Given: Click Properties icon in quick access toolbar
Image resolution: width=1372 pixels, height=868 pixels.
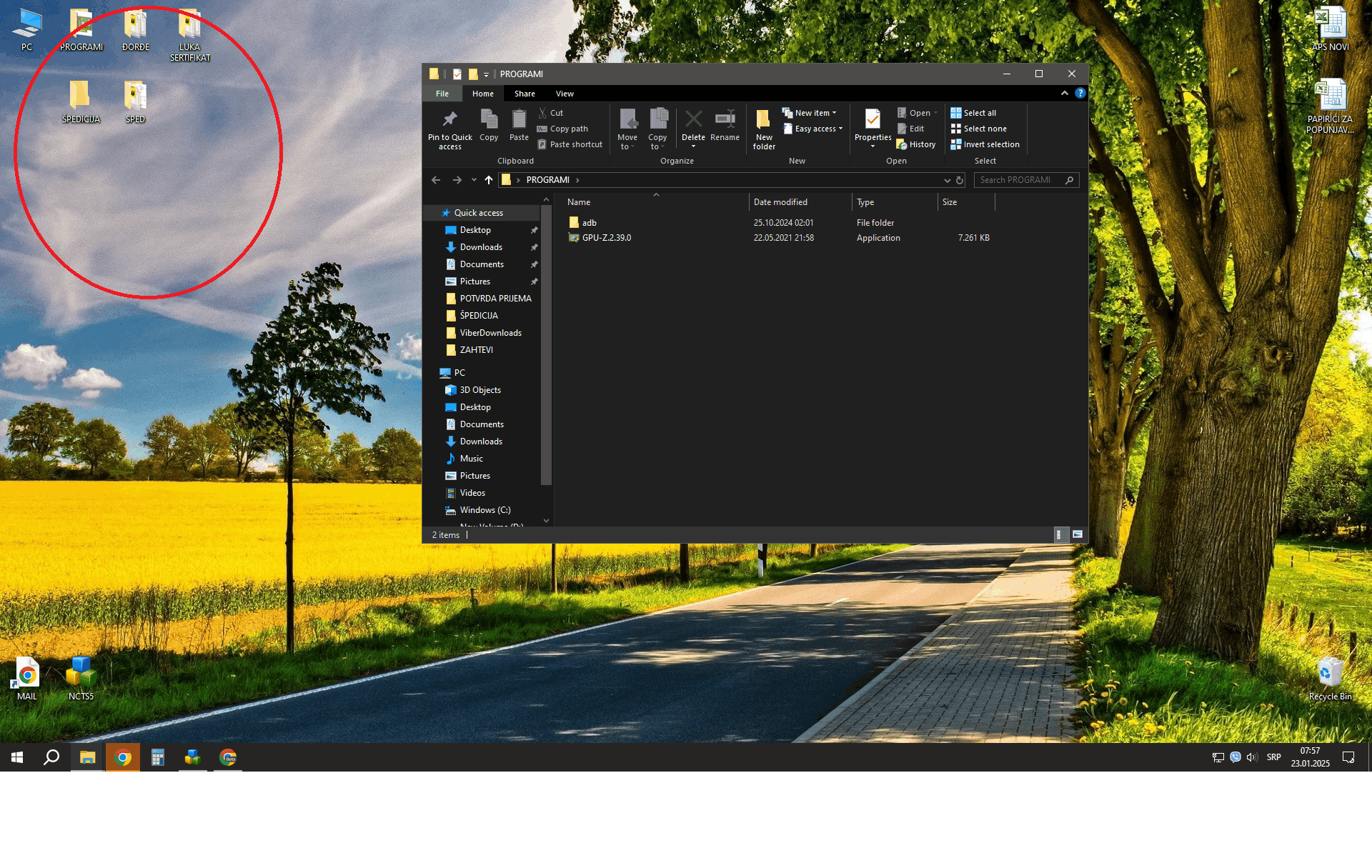Looking at the screenshot, I should (x=457, y=74).
